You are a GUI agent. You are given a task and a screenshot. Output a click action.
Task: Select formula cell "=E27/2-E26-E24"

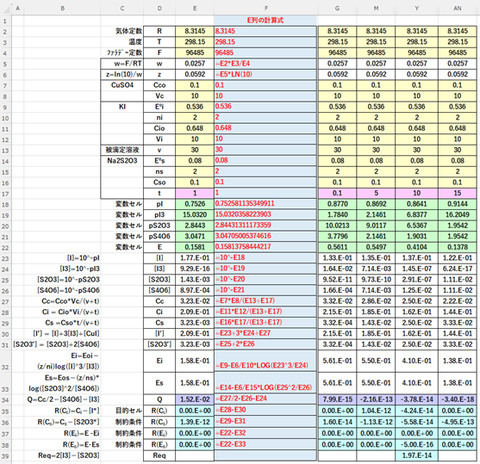click(x=266, y=399)
